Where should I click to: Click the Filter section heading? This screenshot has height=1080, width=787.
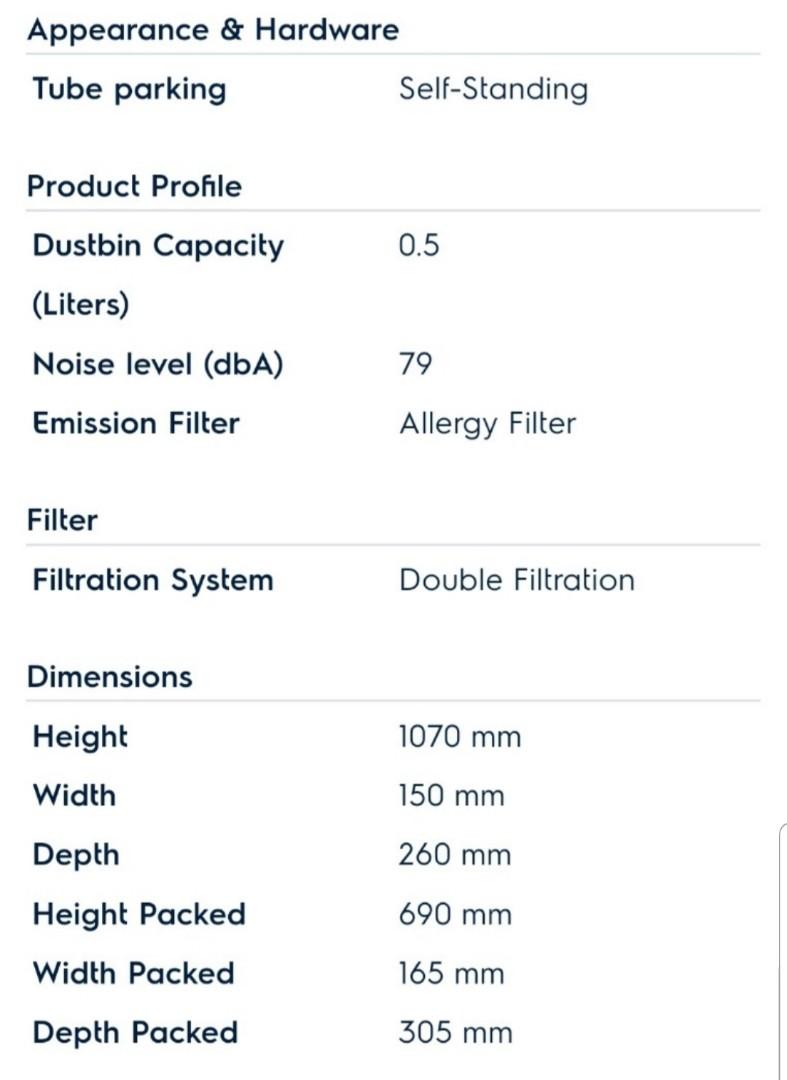tap(62, 520)
